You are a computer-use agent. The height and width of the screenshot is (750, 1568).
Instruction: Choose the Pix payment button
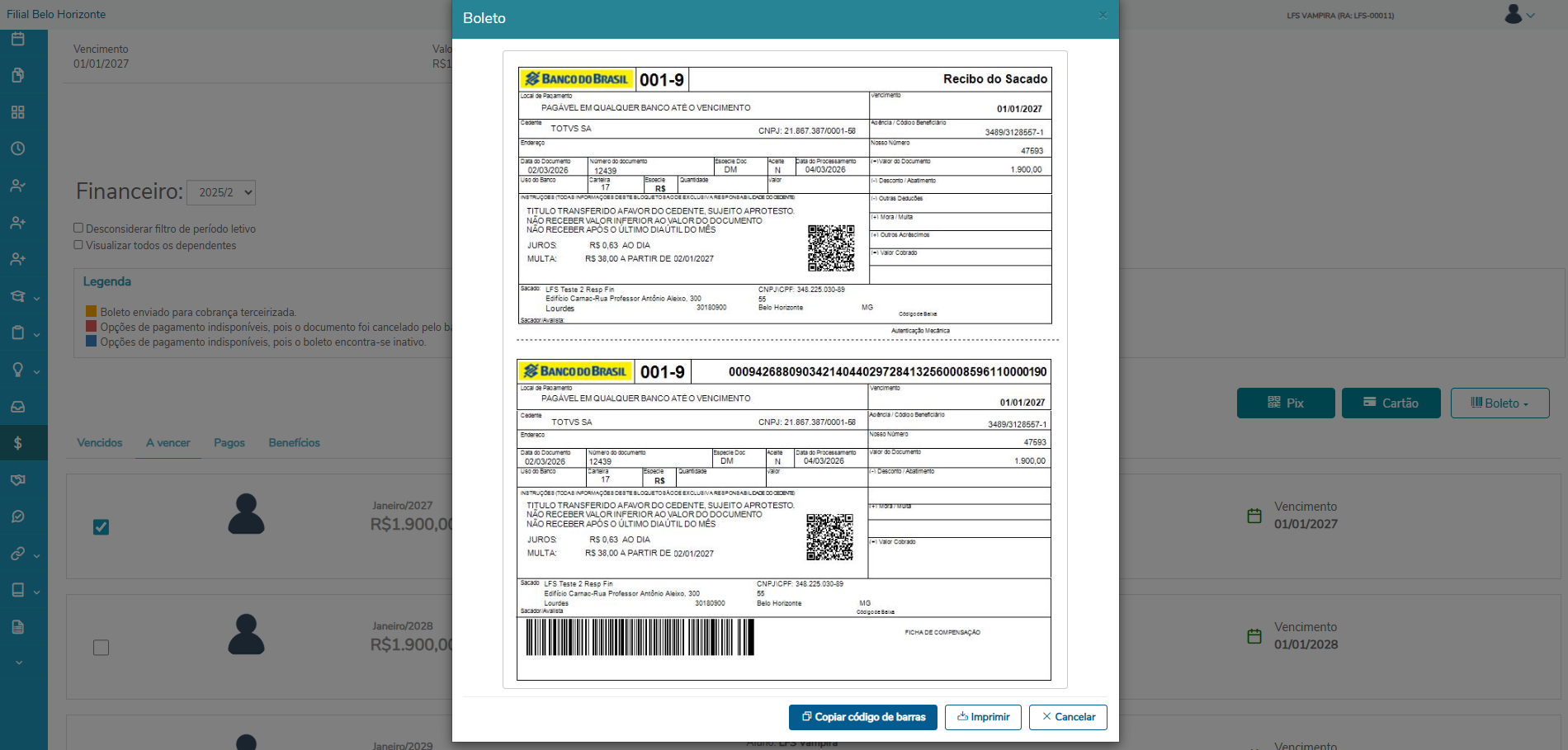(x=1286, y=403)
